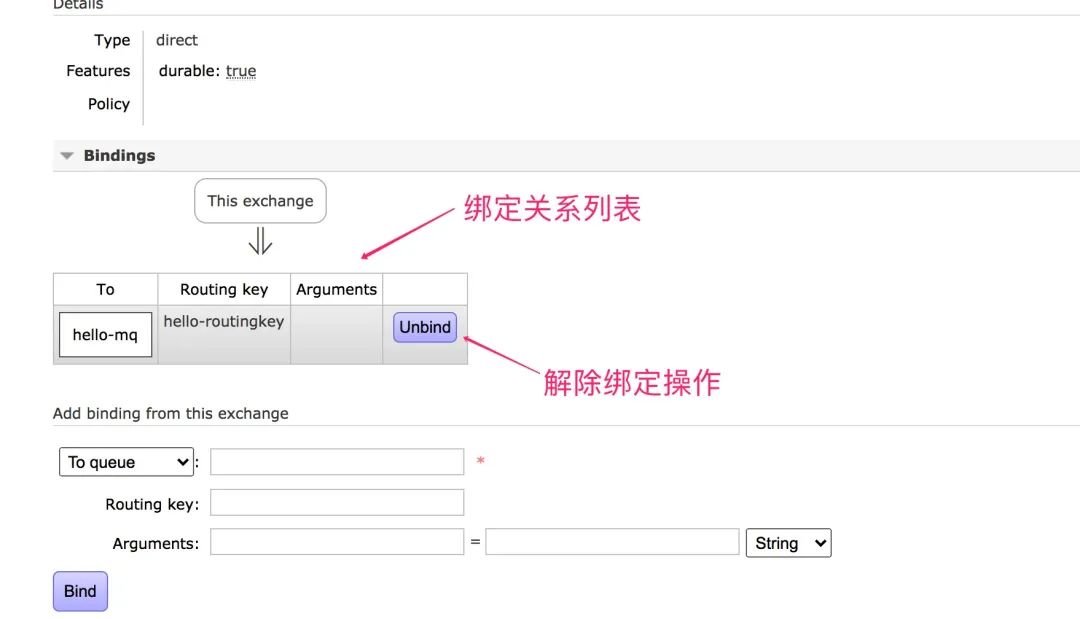Image resolution: width=1080 pixels, height=619 pixels.
Task: Open the hello-mq queue link
Action: [x=105, y=335]
